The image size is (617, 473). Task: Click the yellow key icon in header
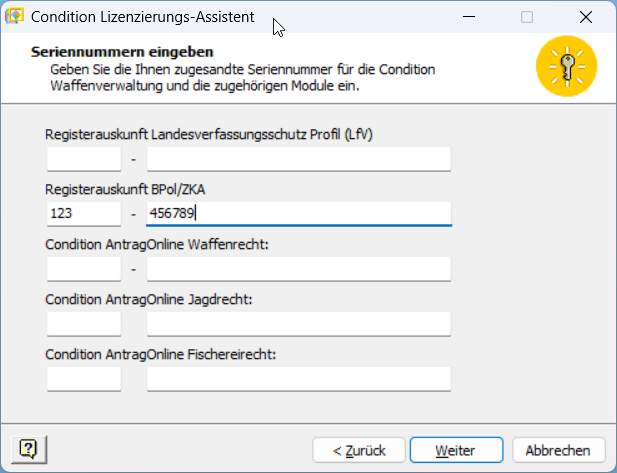click(566, 66)
